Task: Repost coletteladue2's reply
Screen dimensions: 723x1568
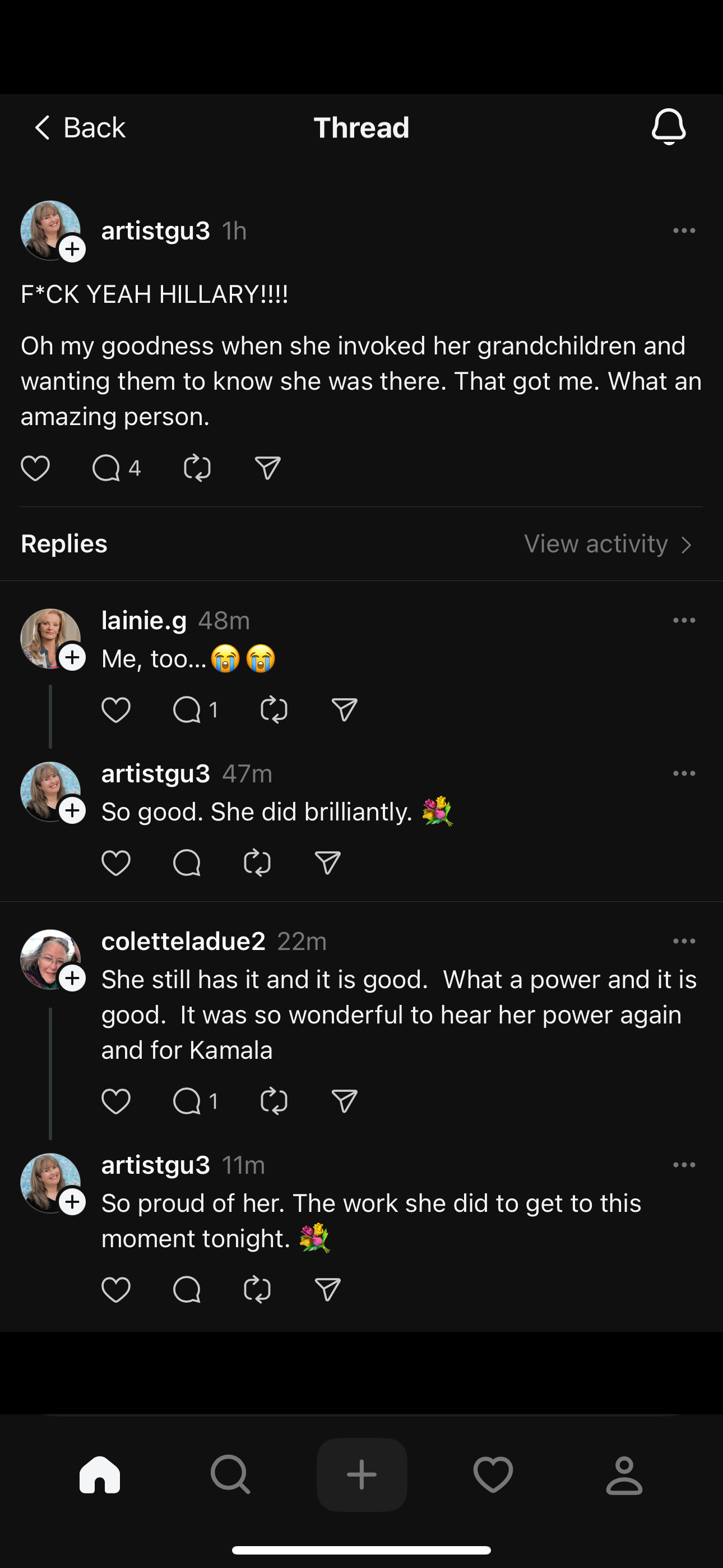Action: pyautogui.click(x=274, y=1101)
